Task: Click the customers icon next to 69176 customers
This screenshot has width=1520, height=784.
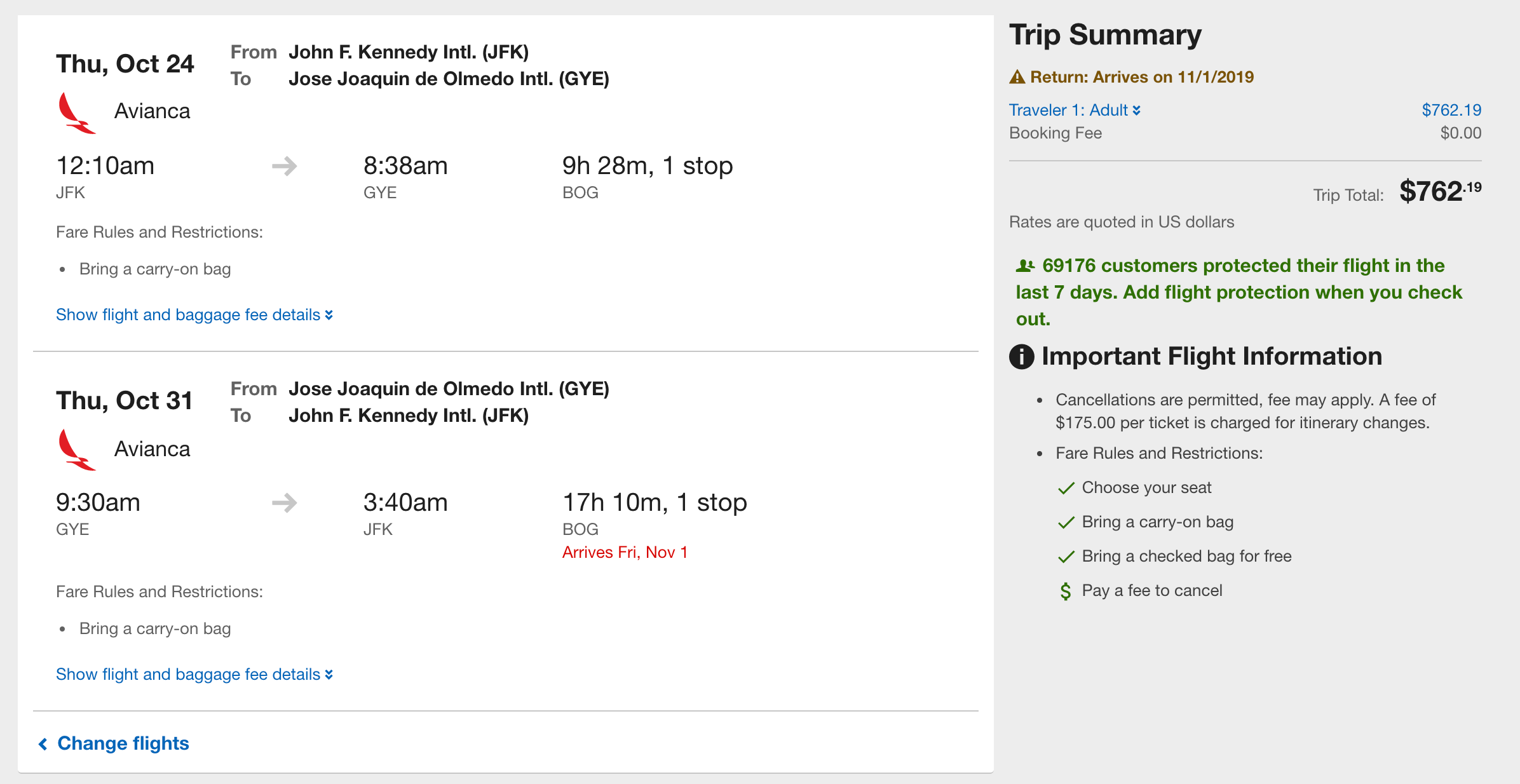Action: [1025, 266]
